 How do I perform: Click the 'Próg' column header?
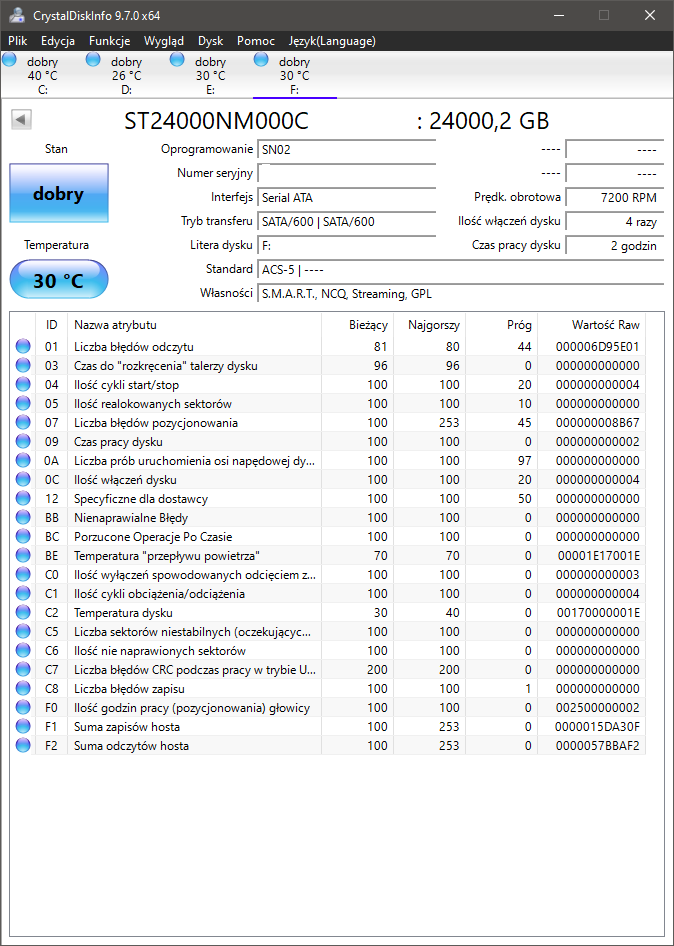pyautogui.click(x=501, y=325)
